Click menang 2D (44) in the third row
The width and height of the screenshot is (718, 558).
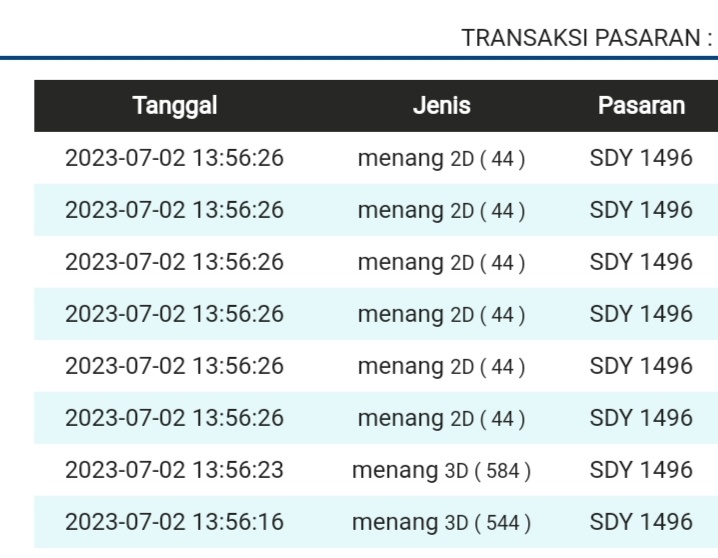[x=441, y=262]
